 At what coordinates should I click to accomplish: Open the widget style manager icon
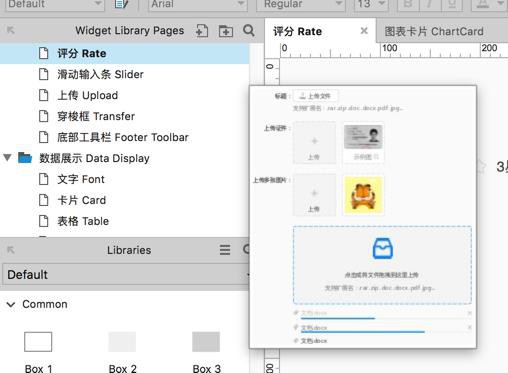(x=121, y=4)
